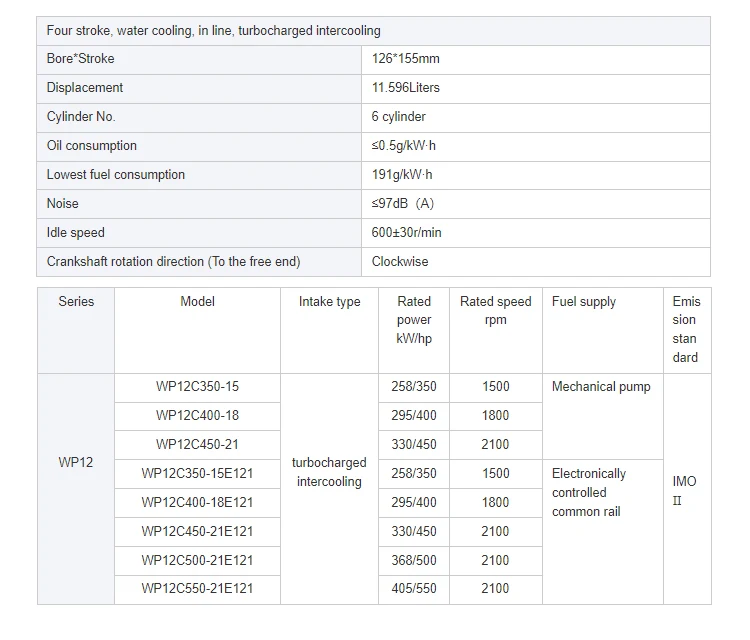Select the 368/500 rated power value
The height and width of the screenshot is (640, 750).
point(414,561)
